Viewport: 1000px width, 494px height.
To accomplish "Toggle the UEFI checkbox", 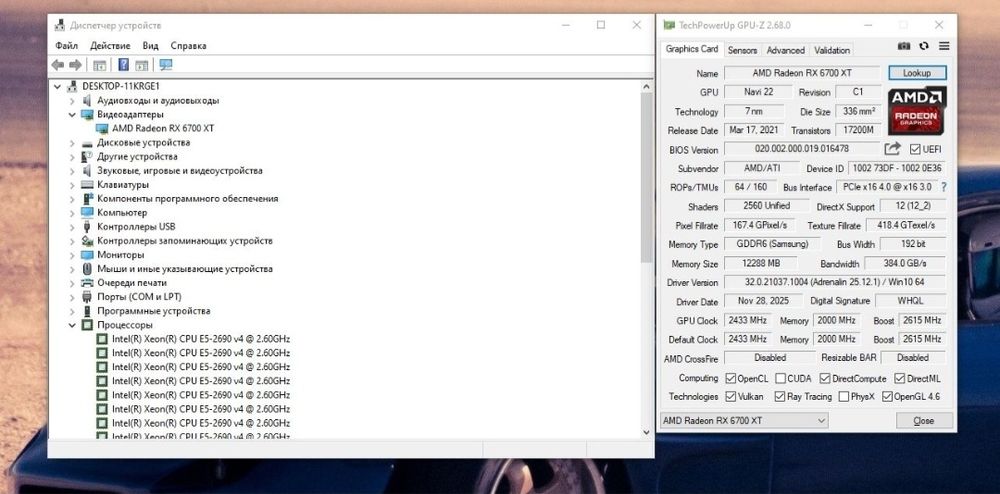I will coord(915,149).
